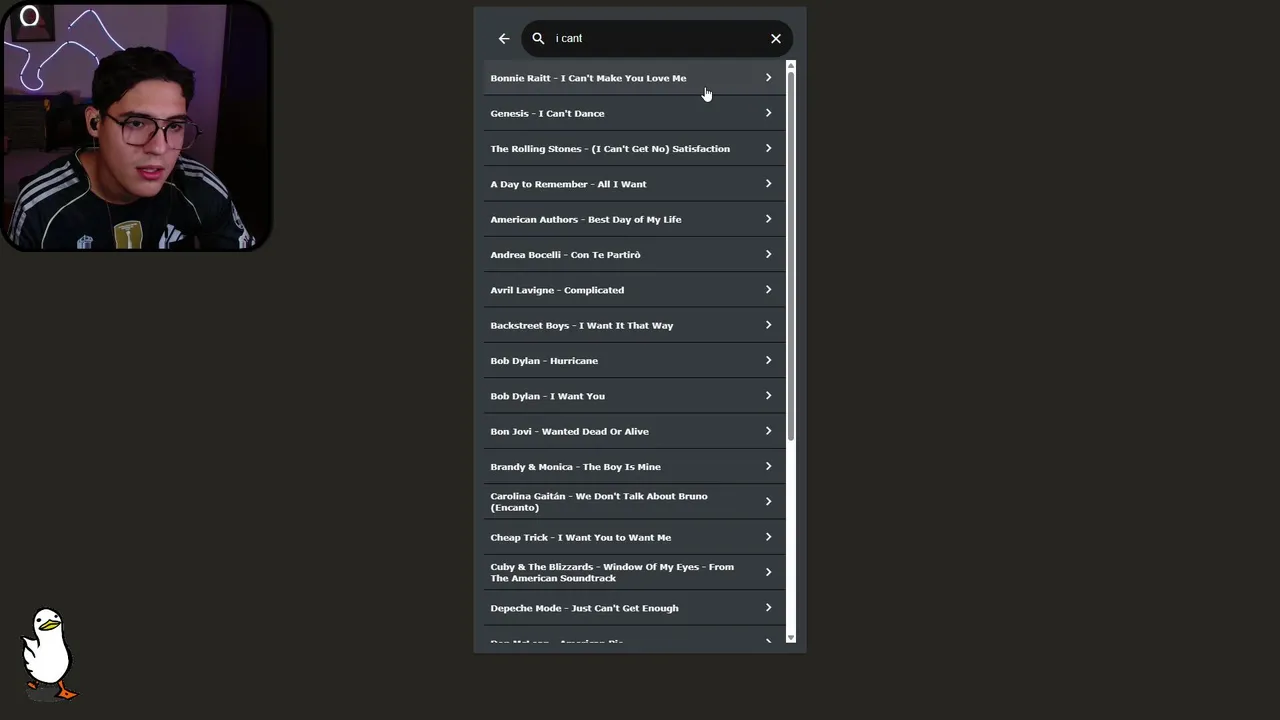Screen dimensions: 1280x720
Task: Choose American Authors - Best Day of My Life
Action: pos(585,220)
